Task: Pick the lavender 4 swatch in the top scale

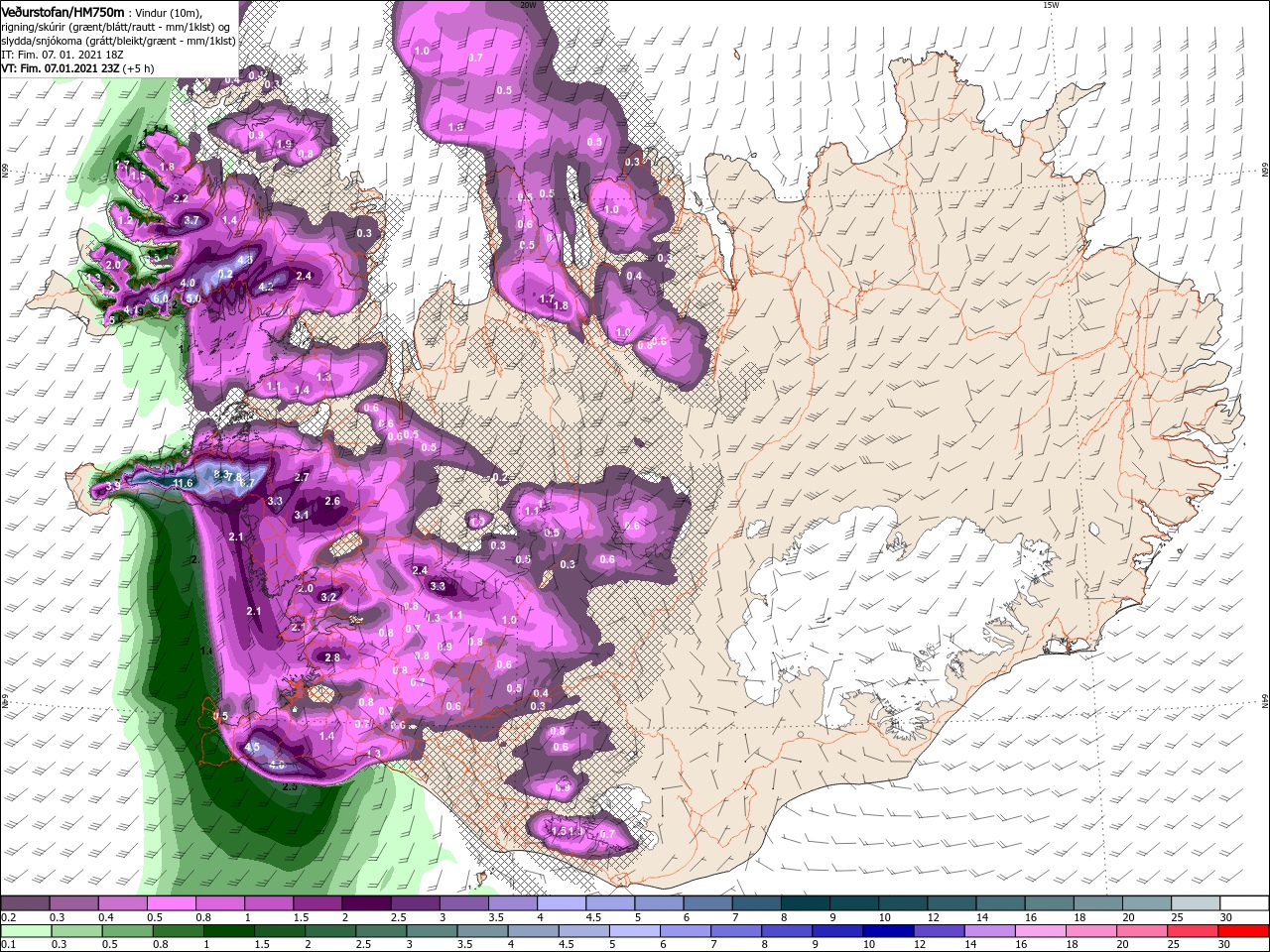Action: (x=560, y=903)
